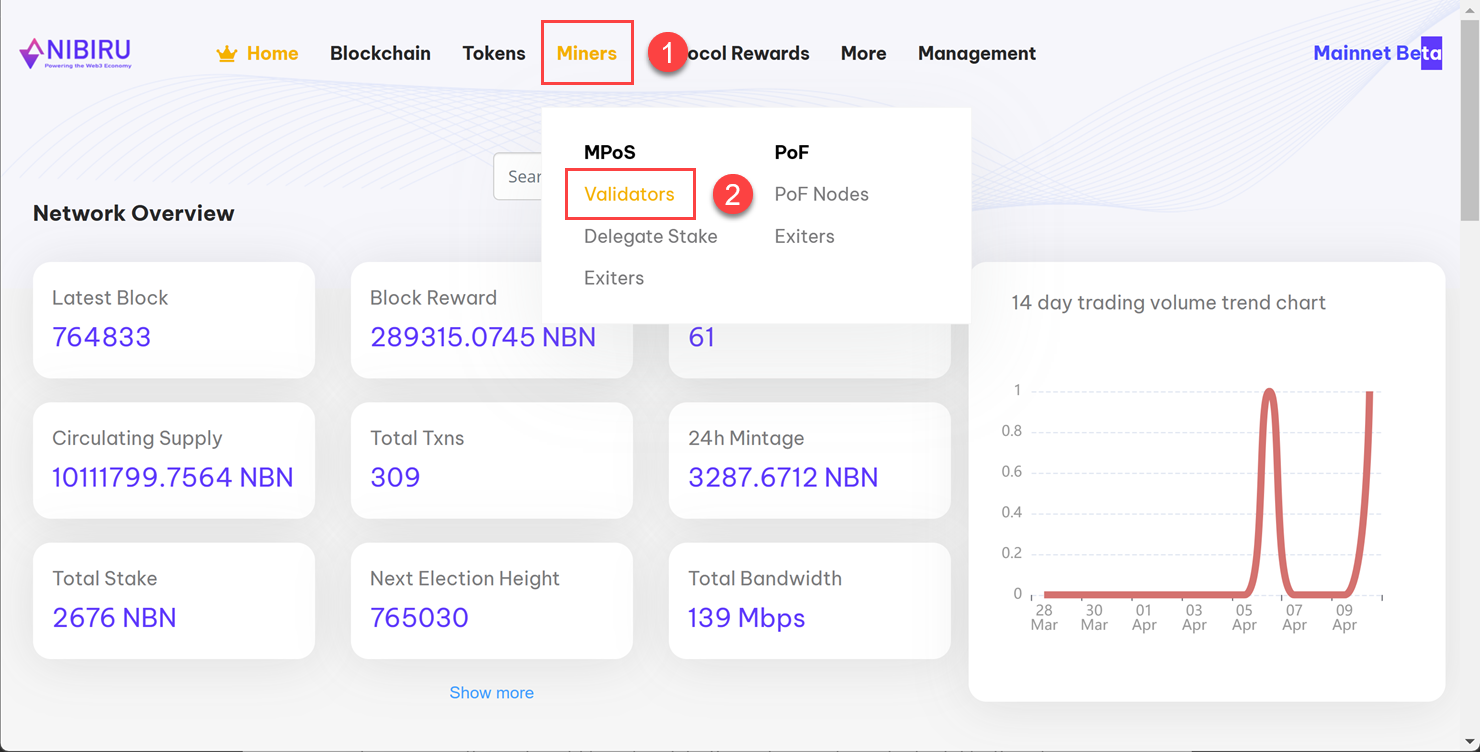The image size is (1480, 752).
Task: Select PoF Nodes under PoF
Action: pos(822,194)
